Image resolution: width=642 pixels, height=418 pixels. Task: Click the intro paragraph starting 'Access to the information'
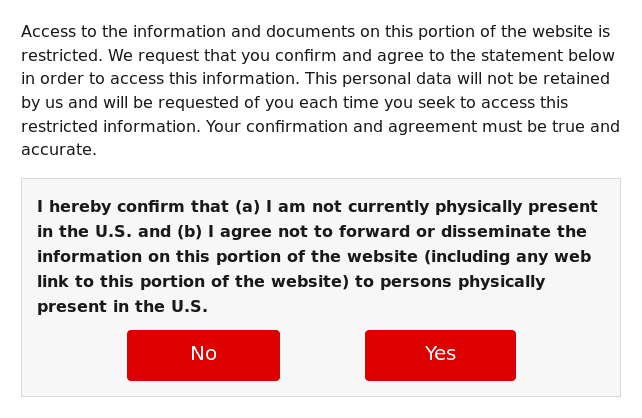(x=321, y=90)
